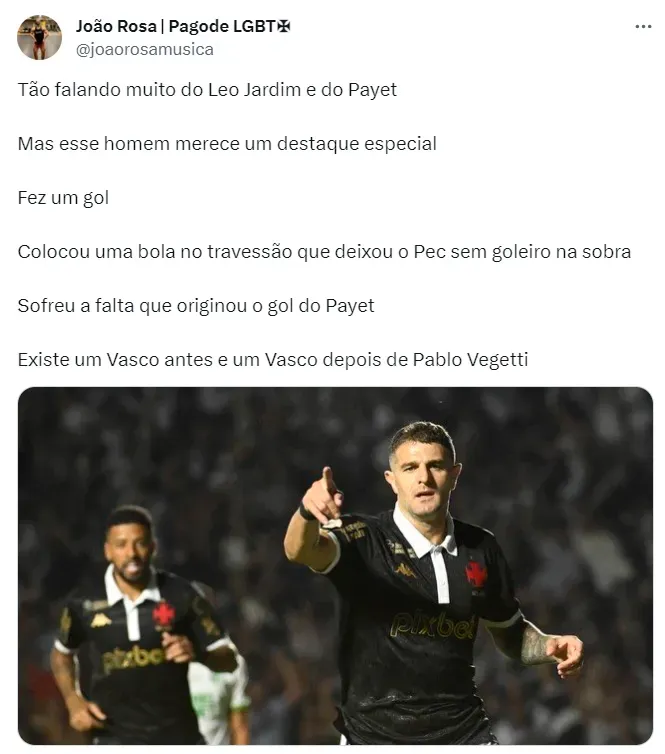The height and width of the screenshot is (754, 665).
Task: Open the attached photo of the pointing player
Action: (335, 566)
